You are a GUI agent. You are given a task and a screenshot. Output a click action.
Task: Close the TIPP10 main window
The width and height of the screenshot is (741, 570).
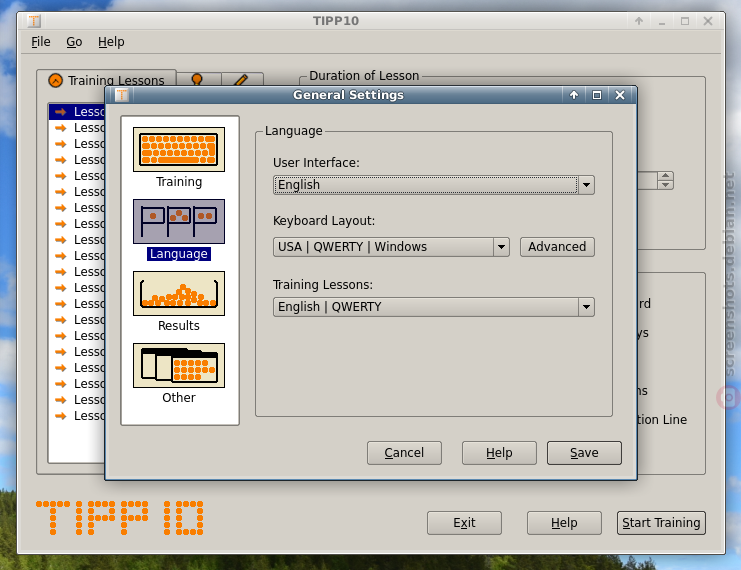[x=708, y=21]
